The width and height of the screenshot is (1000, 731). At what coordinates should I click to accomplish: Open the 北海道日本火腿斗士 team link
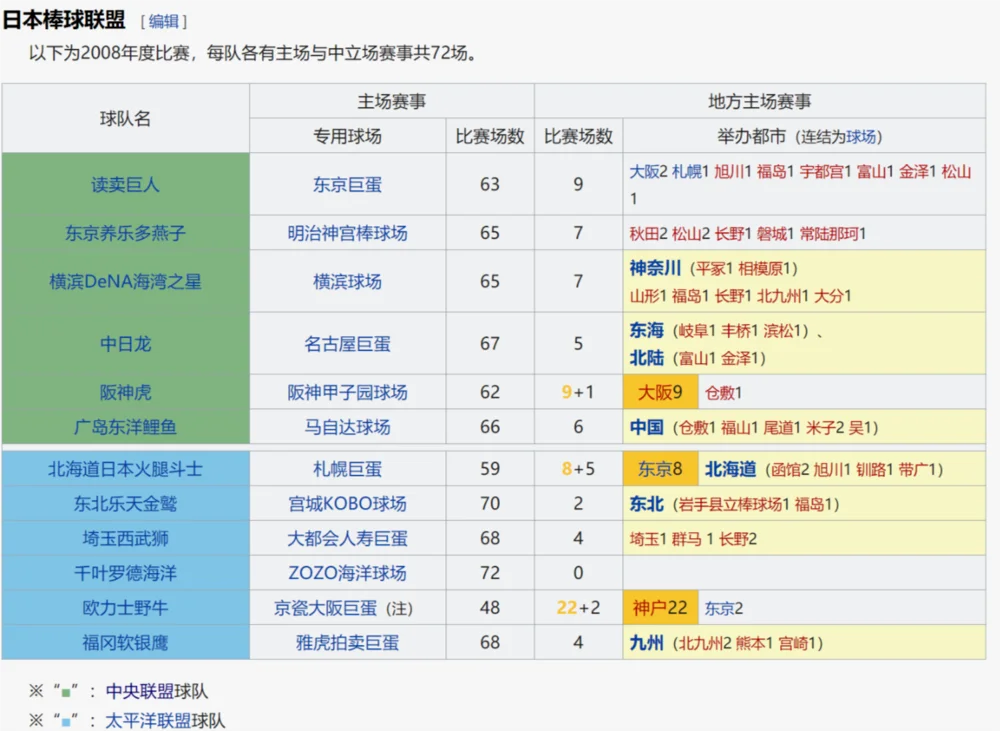[x=125, y=469]
